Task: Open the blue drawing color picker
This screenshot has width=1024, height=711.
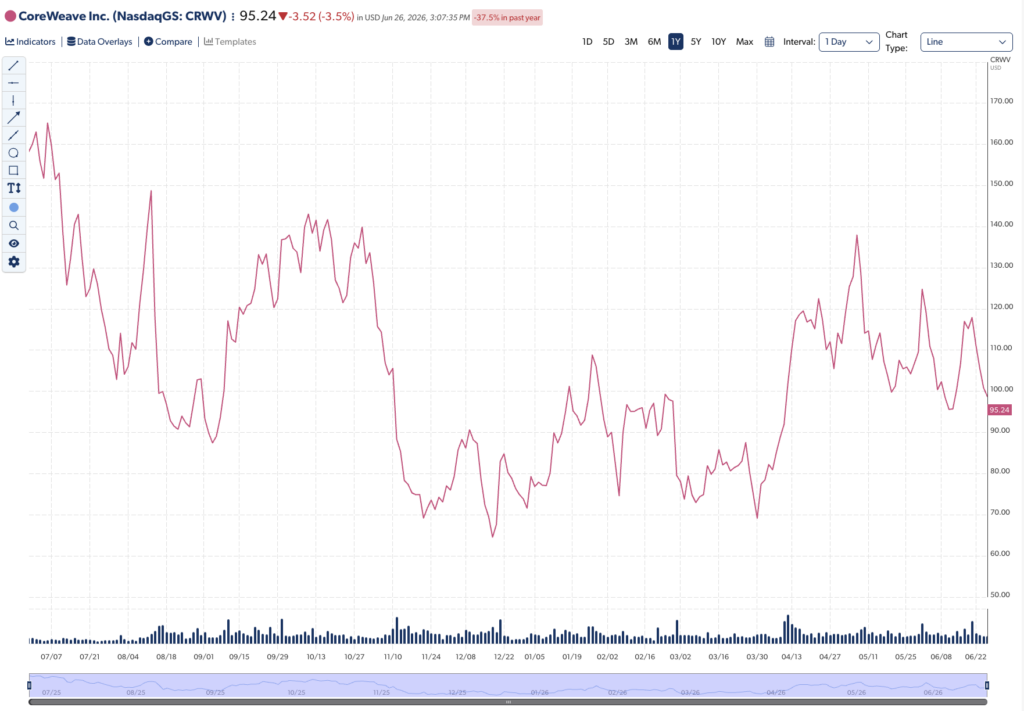Action: tap(14, 208)
